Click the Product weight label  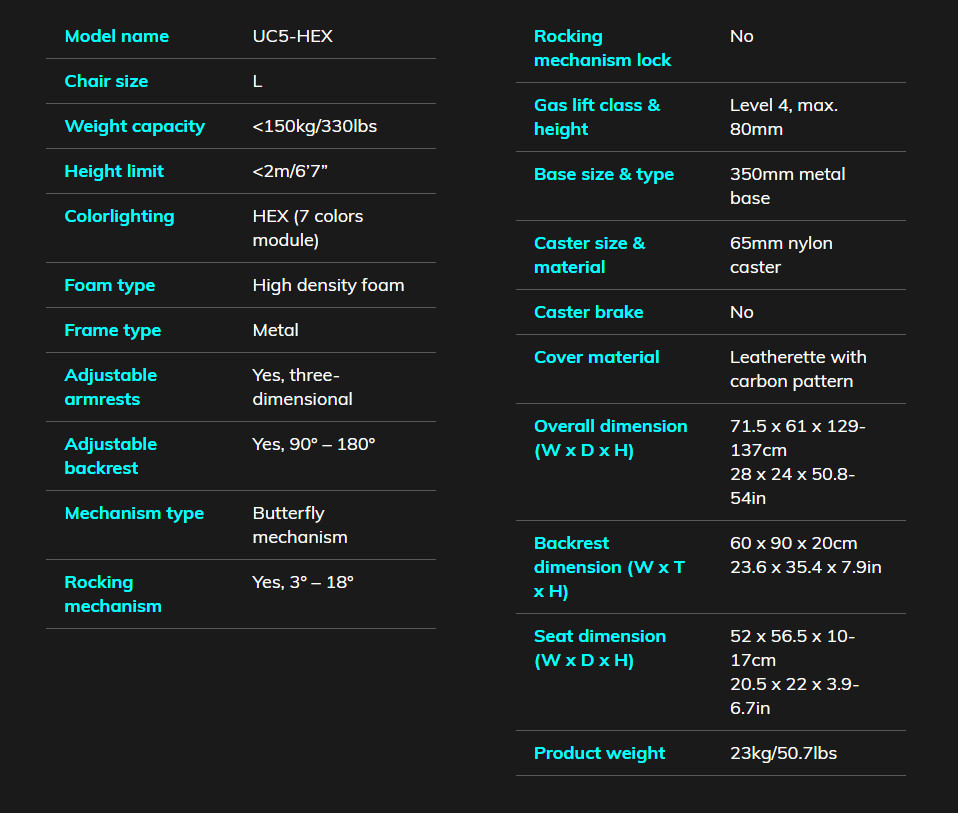click(x=599, y=754)
